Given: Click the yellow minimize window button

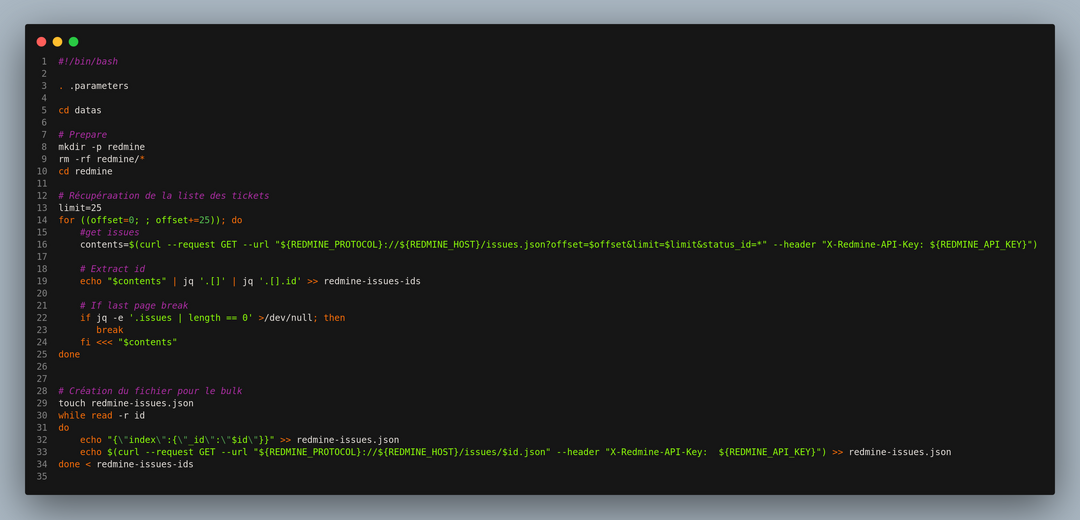Looking at the screenshot, I should [57, 42].
